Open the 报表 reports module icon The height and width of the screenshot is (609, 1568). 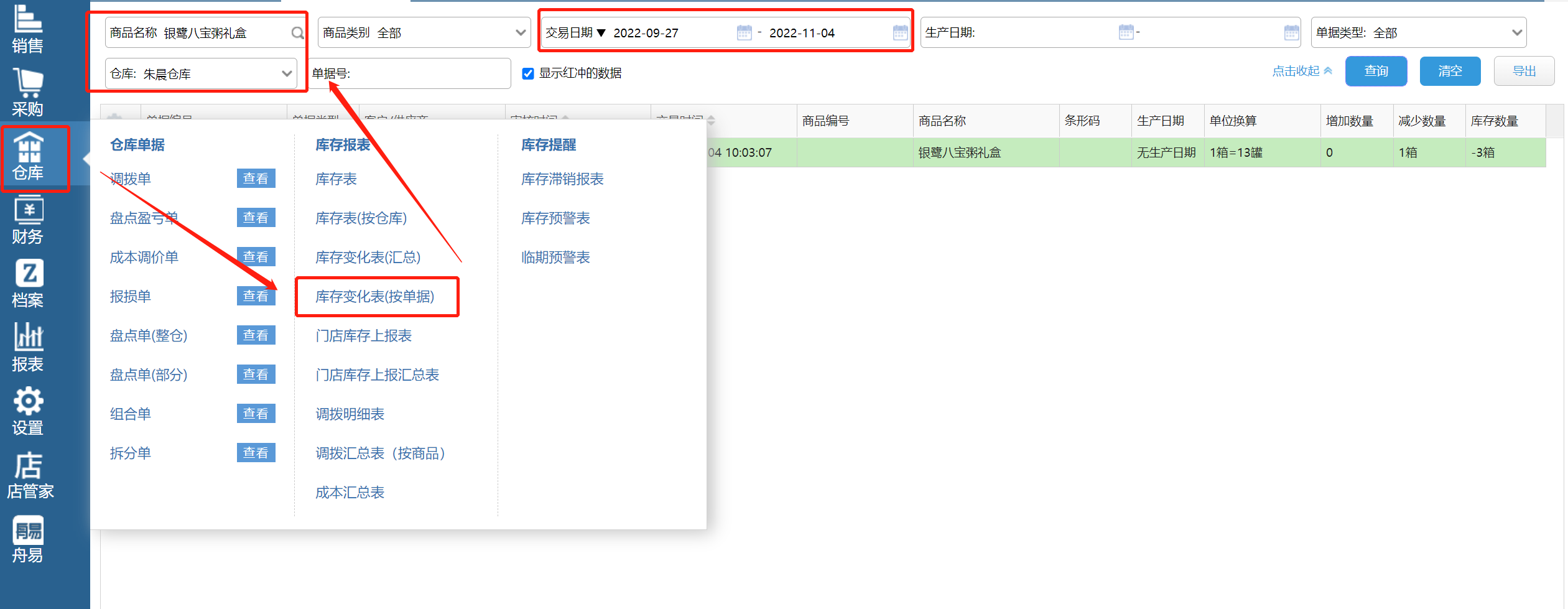pyautogui.click(x=28, y=347)
